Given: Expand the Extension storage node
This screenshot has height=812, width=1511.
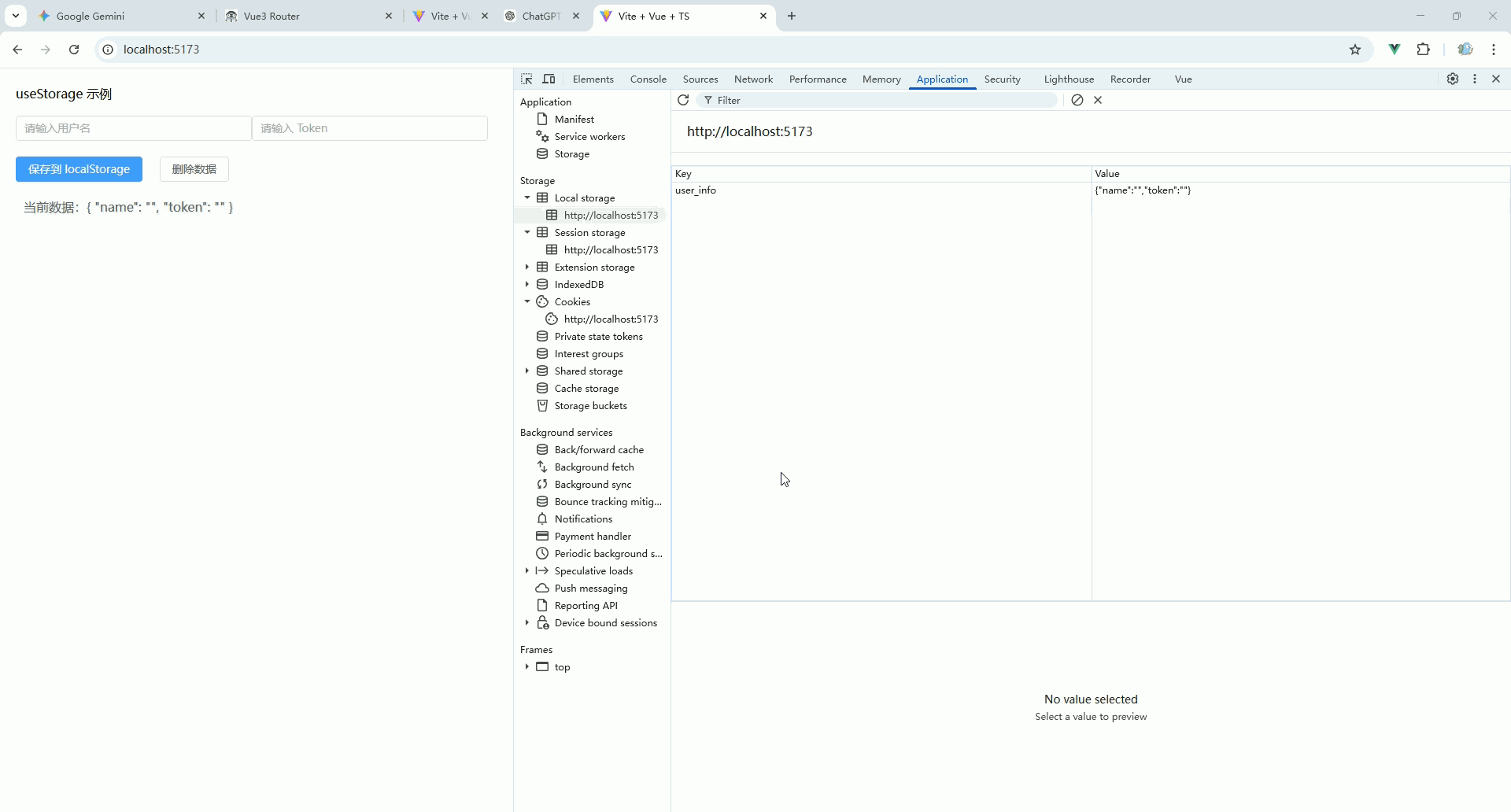Looking at the screenshot, I should click(527, 267).
